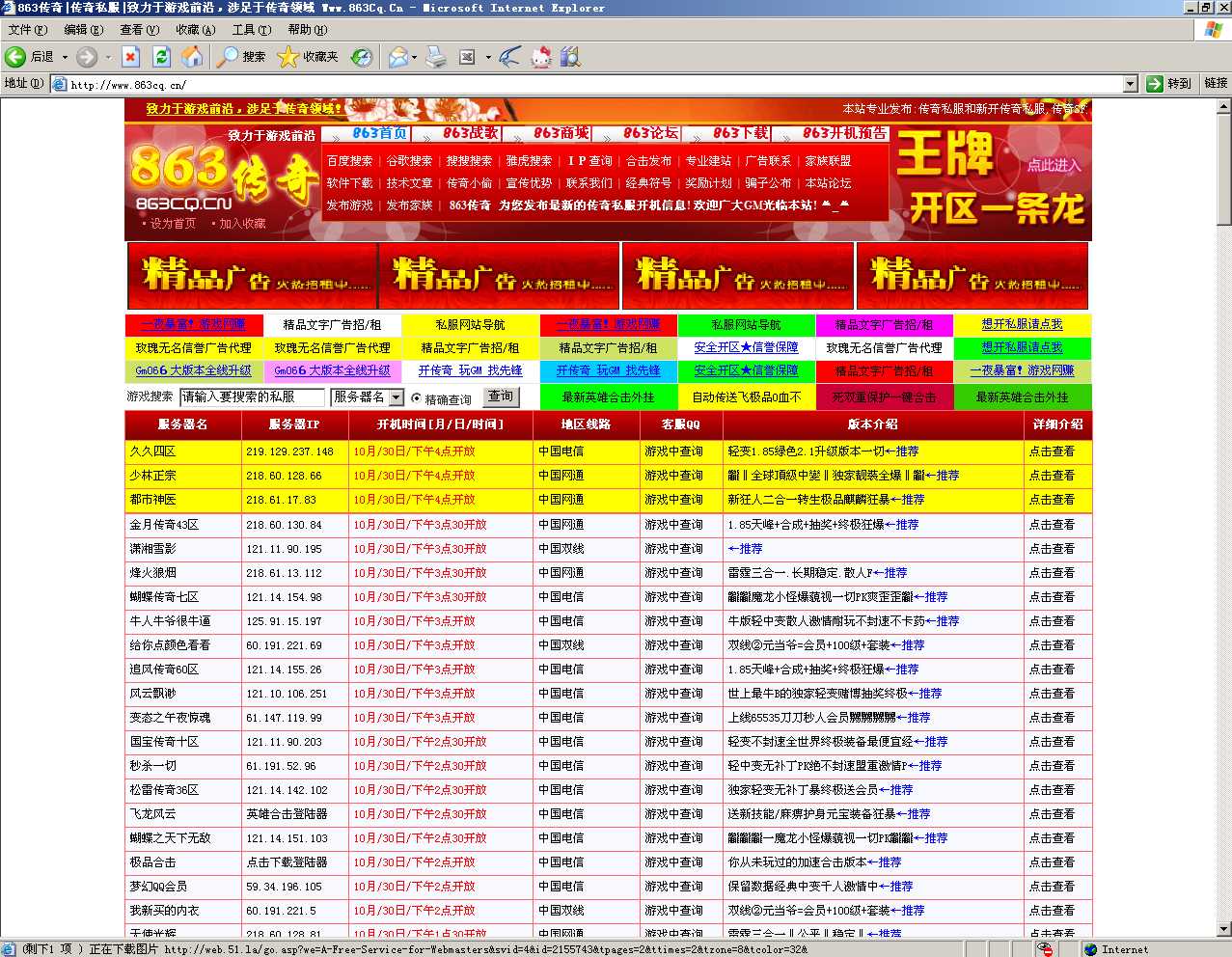Click the 查询 search button
Viewport: 1232px width, 957px height.
(501, 396)
